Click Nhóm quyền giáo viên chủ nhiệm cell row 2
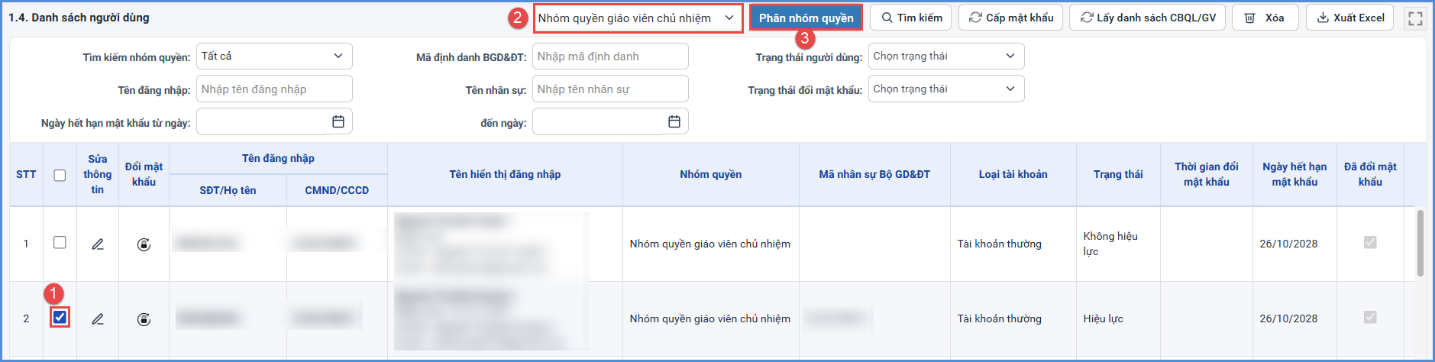The image size is (1435, 362). coord(710,319)
